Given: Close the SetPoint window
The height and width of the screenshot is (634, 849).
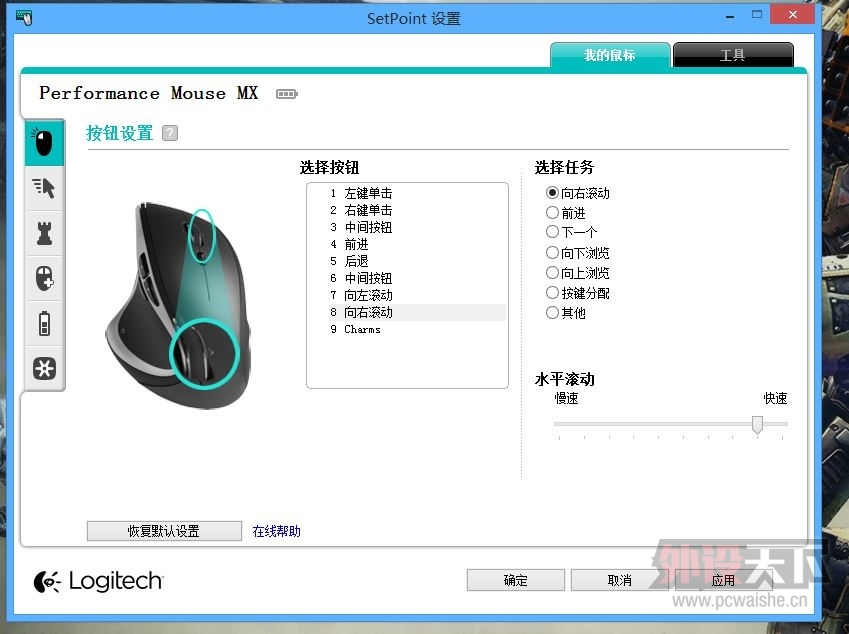Looking at the screenshot, I should [x=793, y=15].
